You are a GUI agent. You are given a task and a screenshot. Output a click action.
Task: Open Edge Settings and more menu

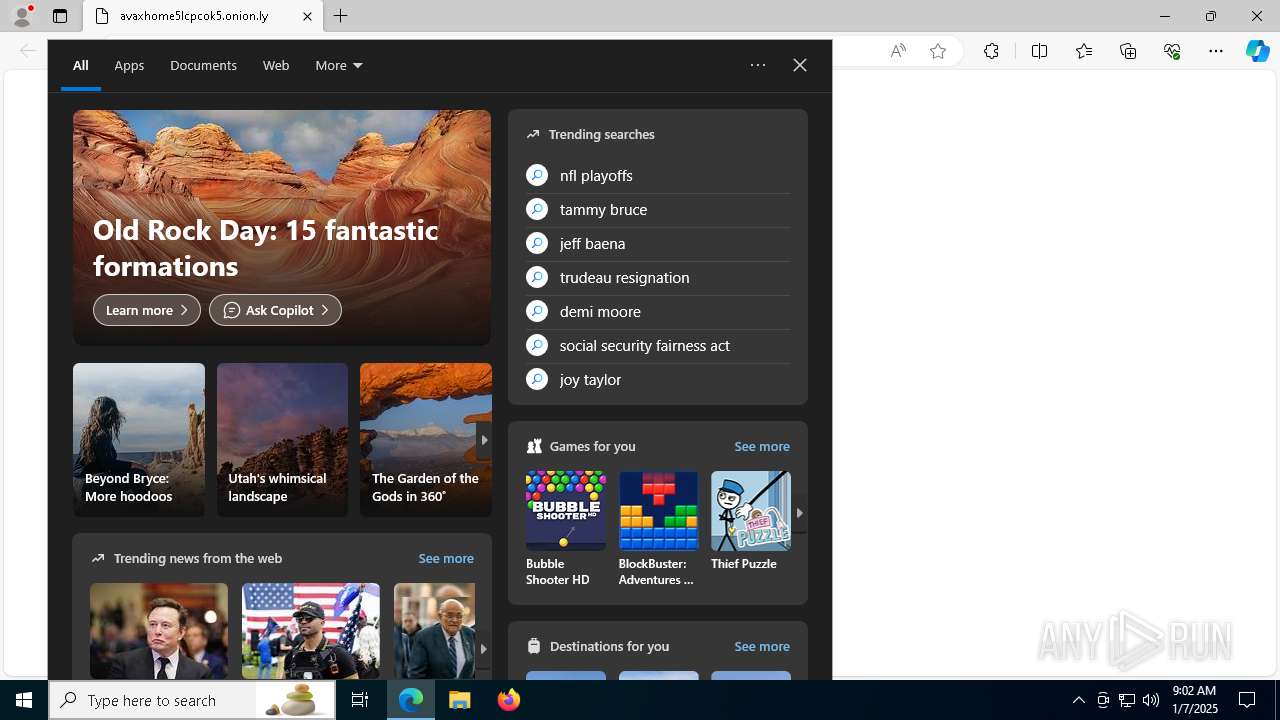1216,51
